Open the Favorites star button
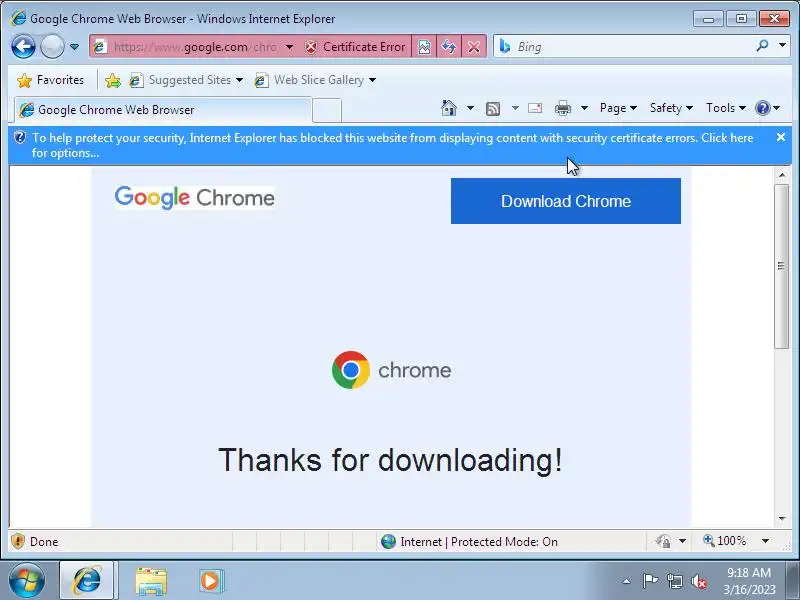Viewport: 800px width, 600px height. point(50,80)
